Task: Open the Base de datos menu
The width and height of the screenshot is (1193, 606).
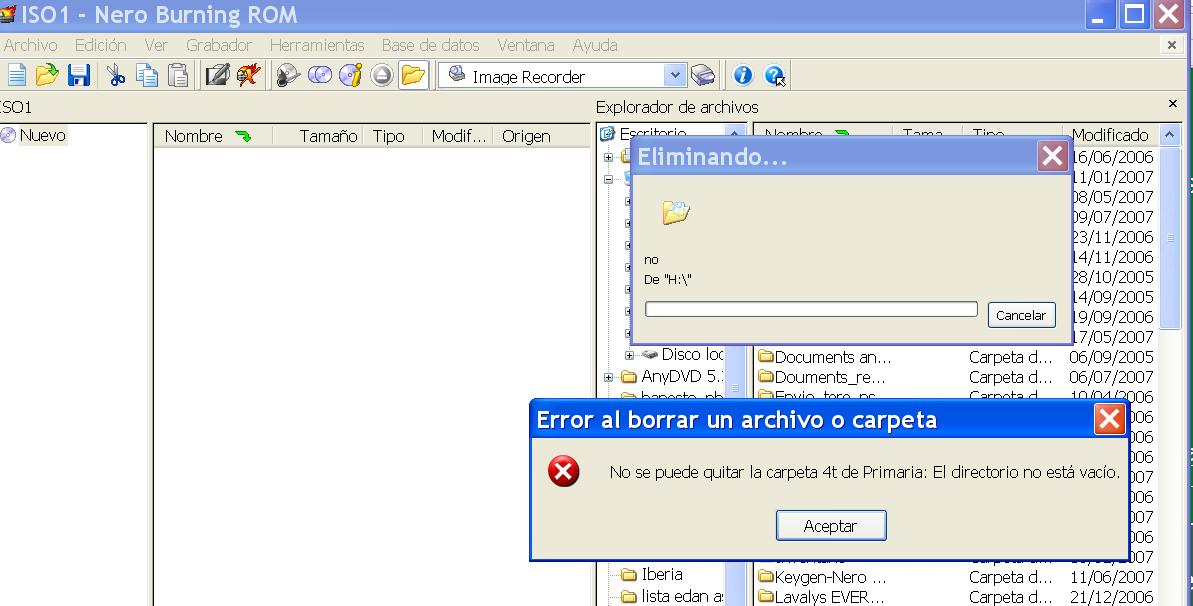Action: pos(431,46)
